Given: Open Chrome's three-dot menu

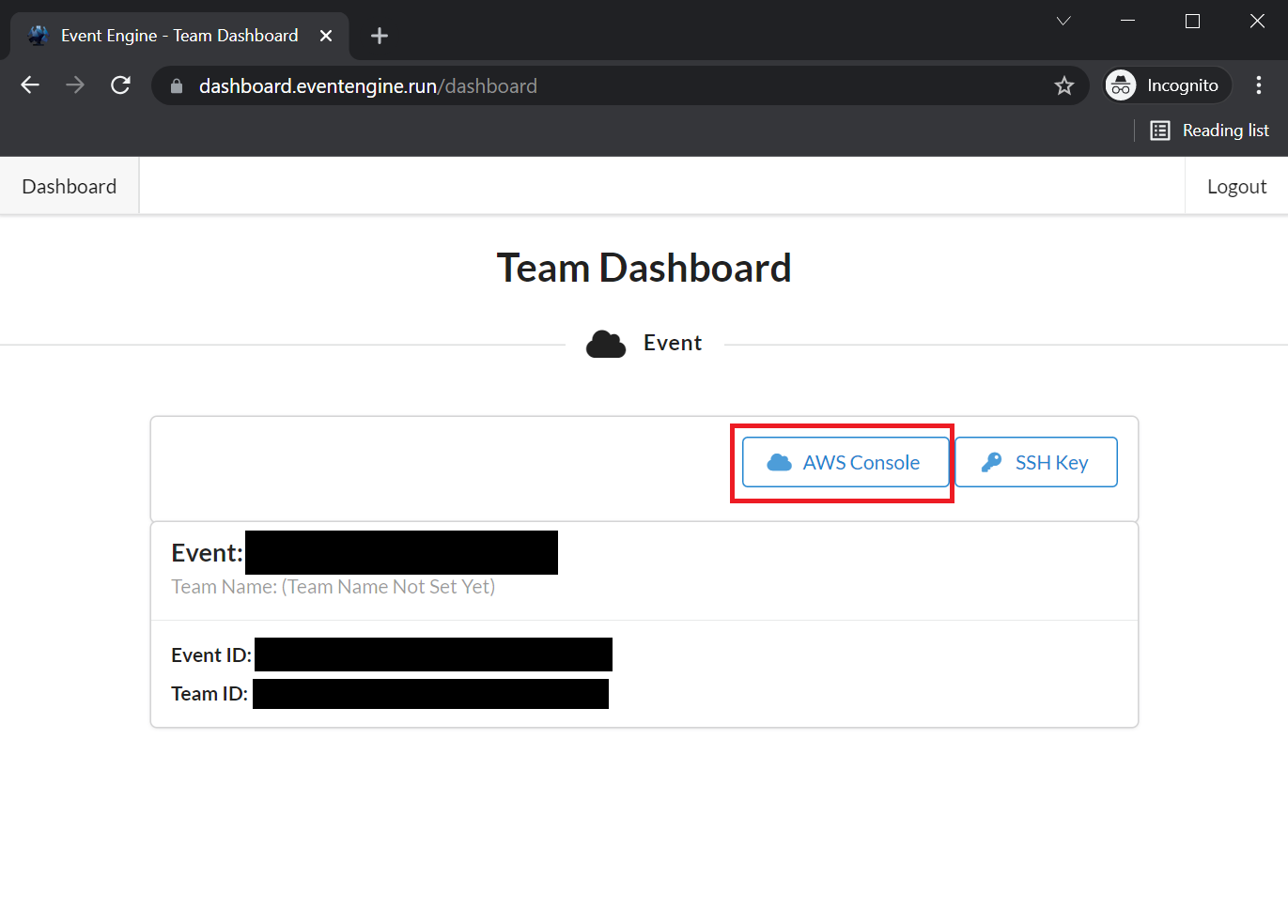Looking at the screenshot, I should 1259,85.
